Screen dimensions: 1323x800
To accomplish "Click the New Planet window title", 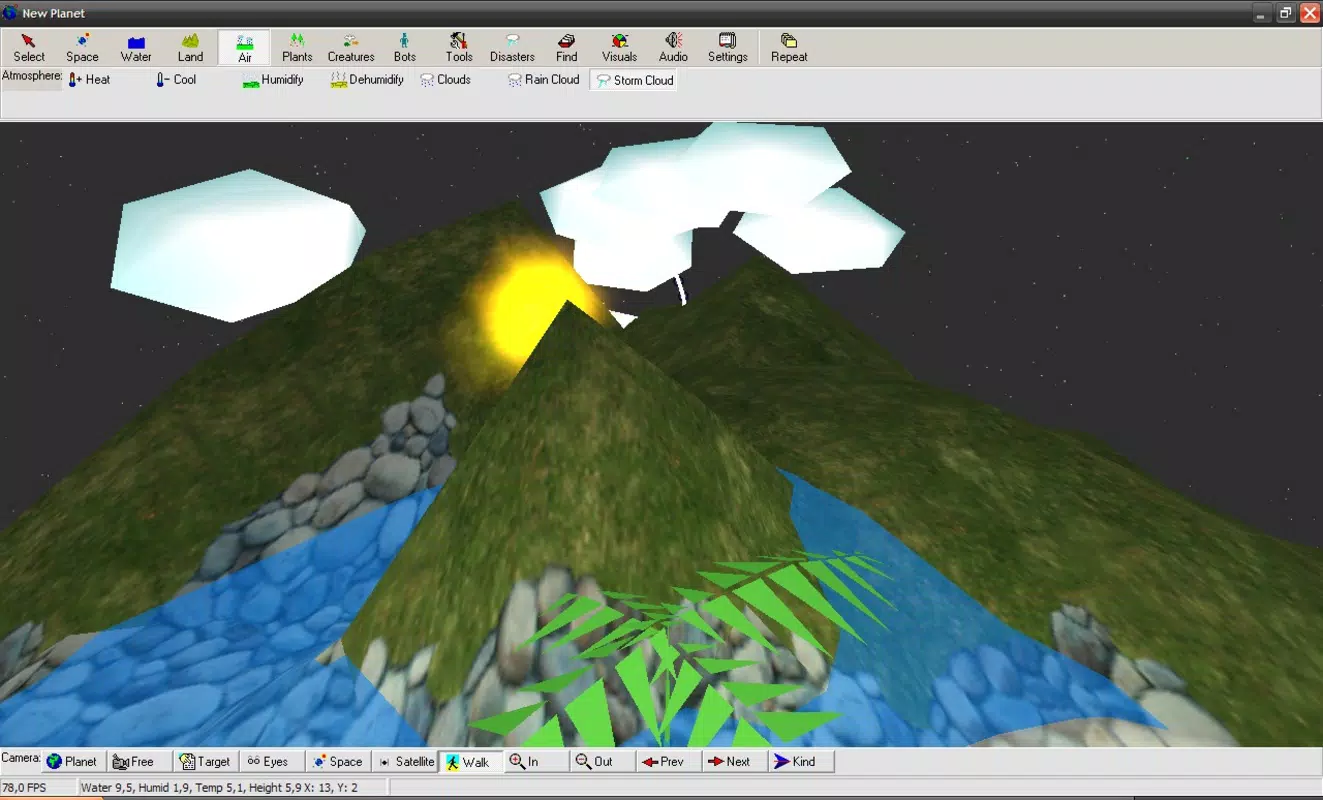I will tap(54, 13).
